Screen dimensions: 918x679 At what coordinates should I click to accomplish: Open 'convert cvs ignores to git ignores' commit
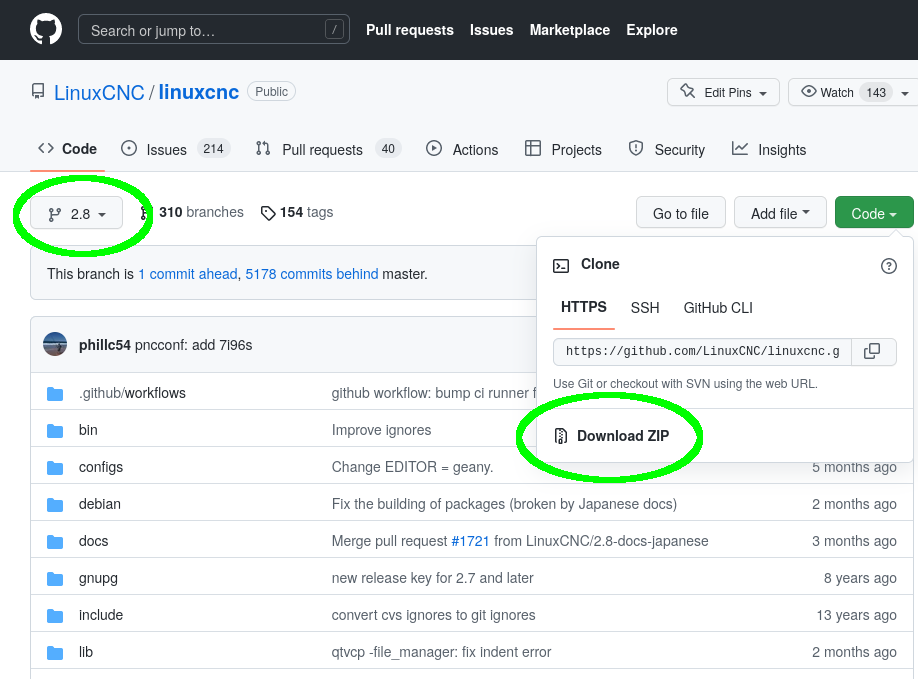(x=434, y=615)
